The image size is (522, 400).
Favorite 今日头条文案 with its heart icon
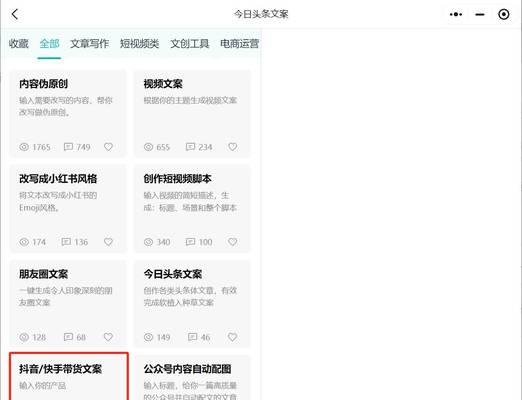tap(233, 337)
